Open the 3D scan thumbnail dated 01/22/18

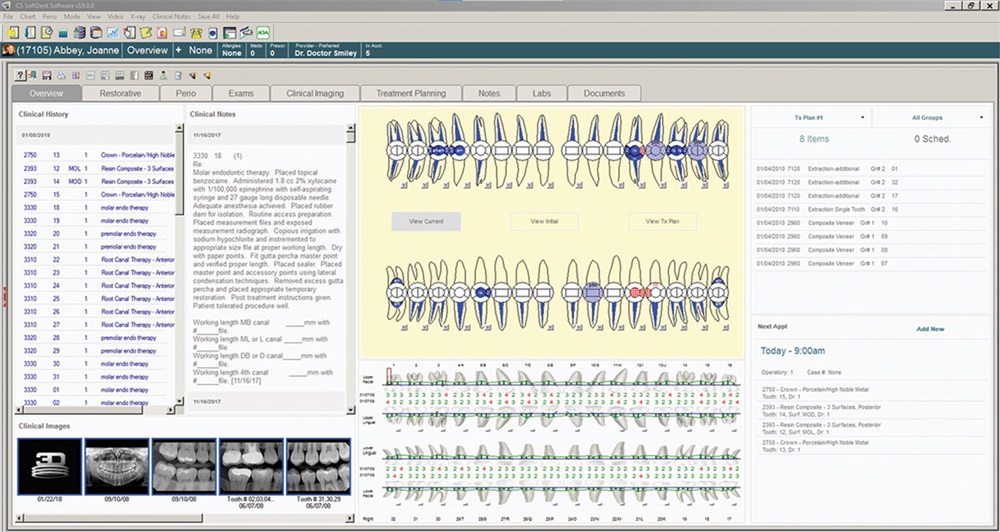[50, 466]
